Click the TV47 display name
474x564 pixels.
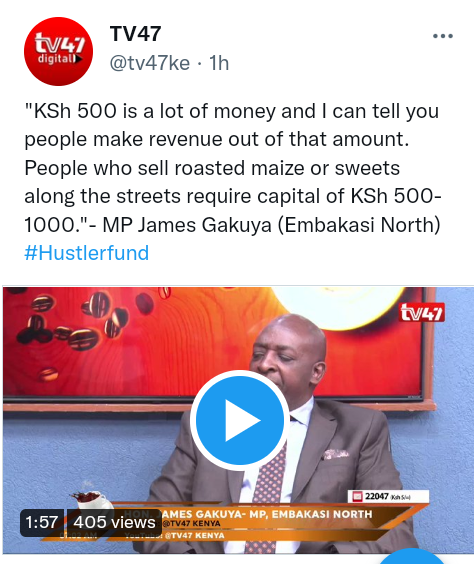click(135, 34)
